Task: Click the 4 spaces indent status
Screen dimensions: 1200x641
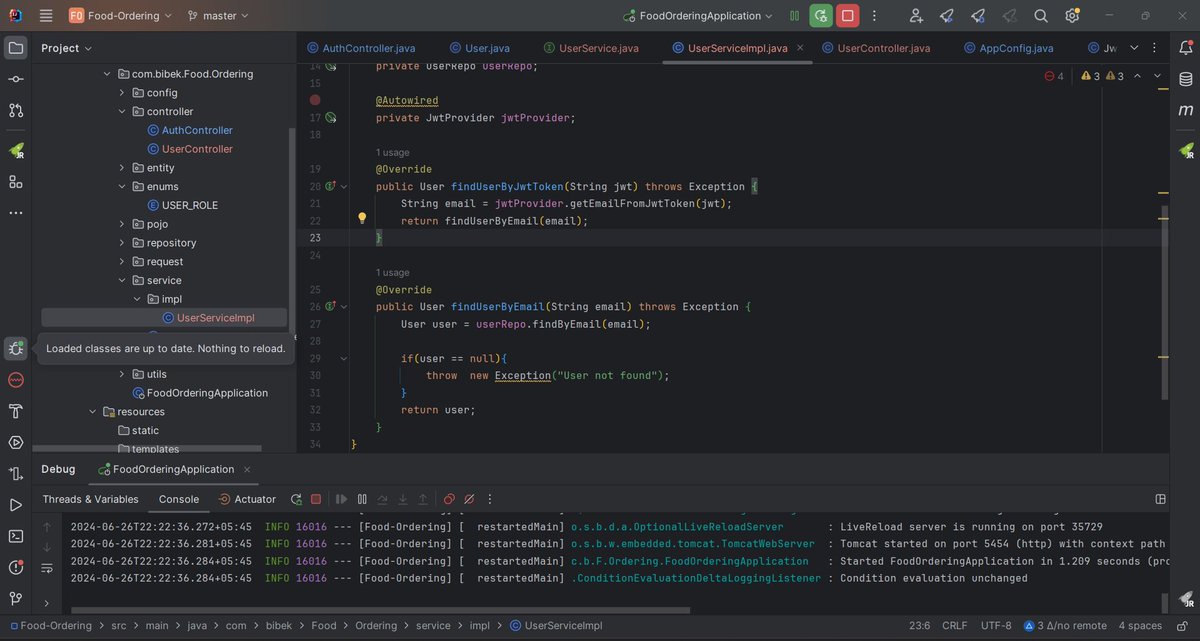Action: [1140, 626]
